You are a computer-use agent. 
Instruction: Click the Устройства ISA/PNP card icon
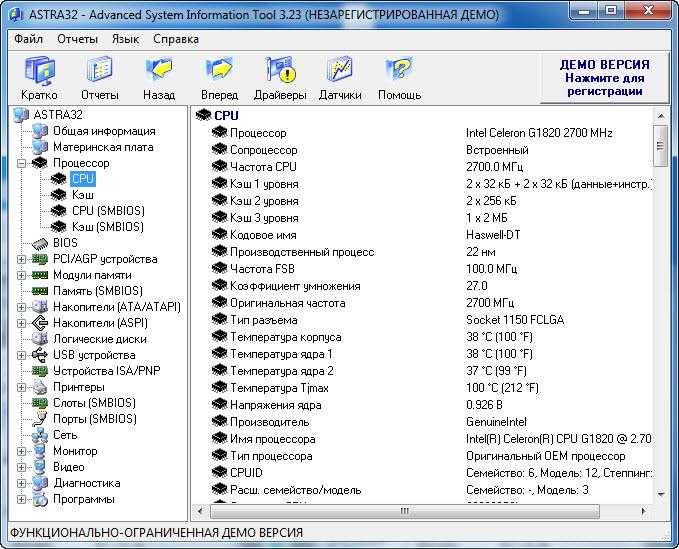[40, 371]
